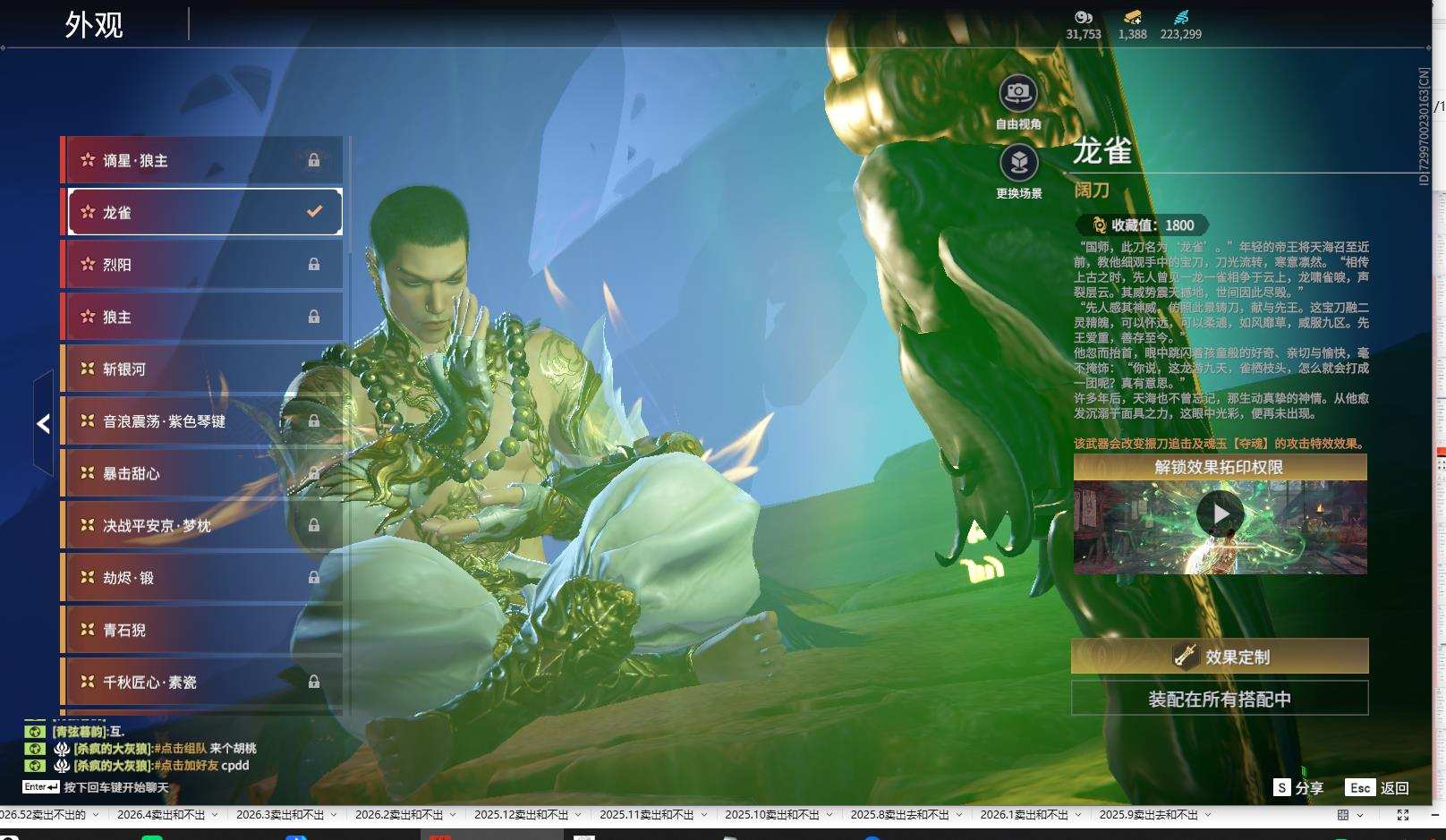Select the 青石猊 skin row
Image resolution: width=1446 pixels, height=840 pixels.
201,630
